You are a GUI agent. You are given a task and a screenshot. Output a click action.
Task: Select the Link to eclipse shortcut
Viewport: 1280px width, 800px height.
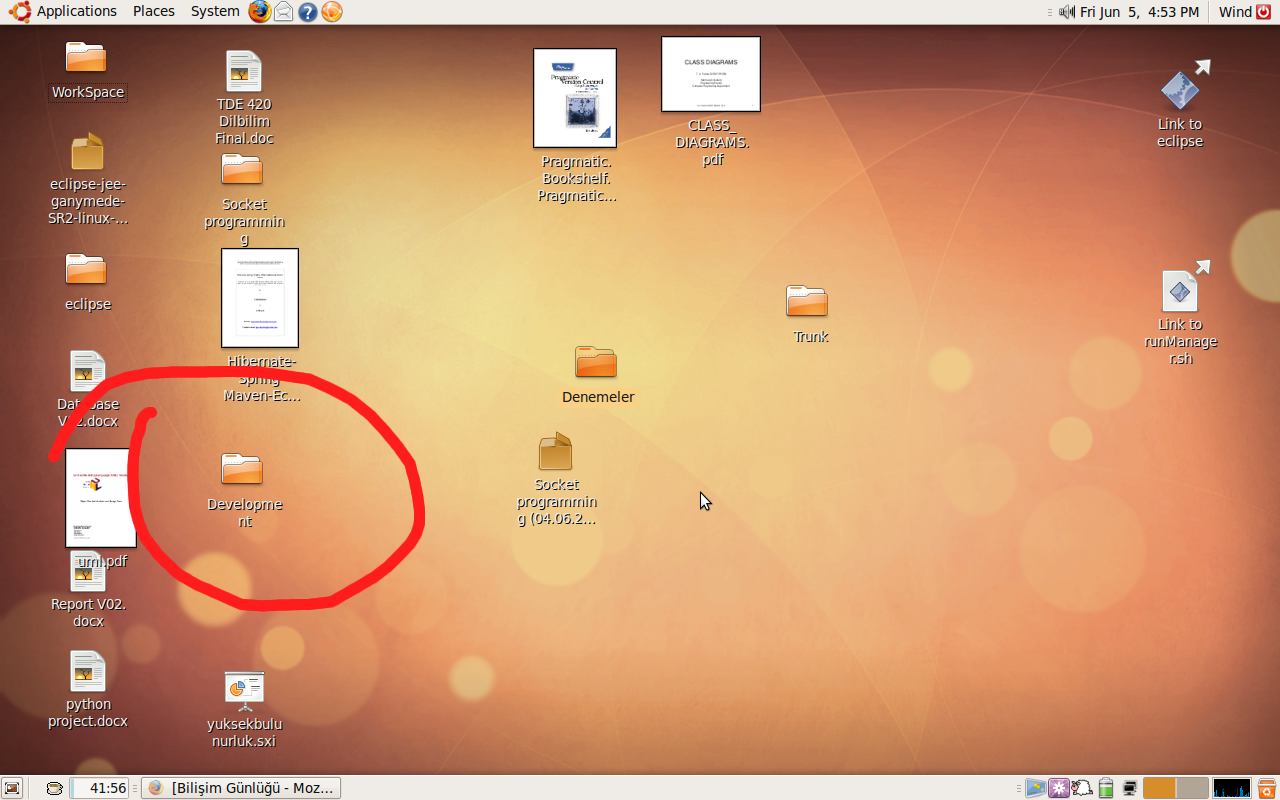click(1180, 88)
